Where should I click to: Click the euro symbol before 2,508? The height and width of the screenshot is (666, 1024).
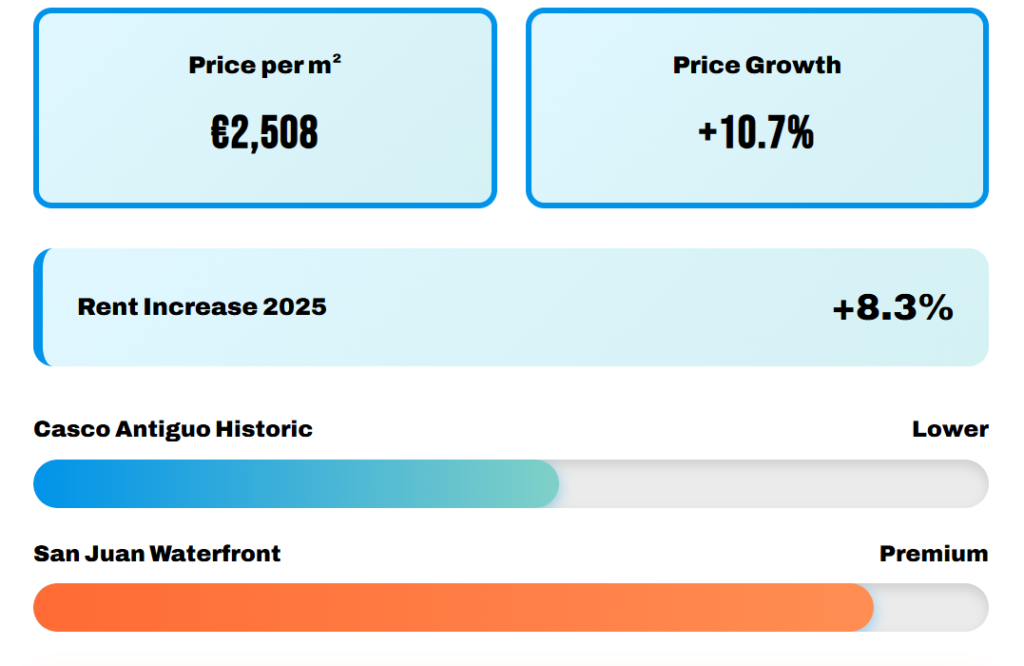point(220,133)
